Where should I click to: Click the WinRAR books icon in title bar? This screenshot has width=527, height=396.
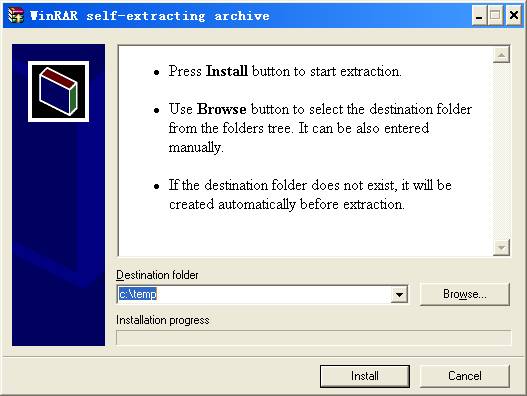16,15
